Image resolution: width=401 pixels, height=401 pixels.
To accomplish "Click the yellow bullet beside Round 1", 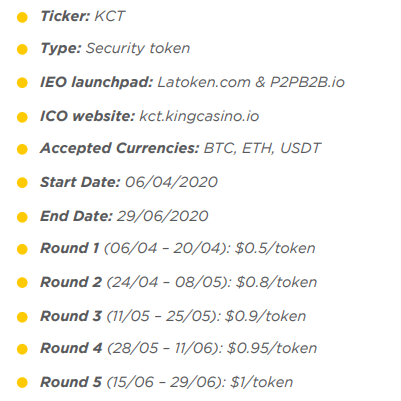I will (22, 249).
